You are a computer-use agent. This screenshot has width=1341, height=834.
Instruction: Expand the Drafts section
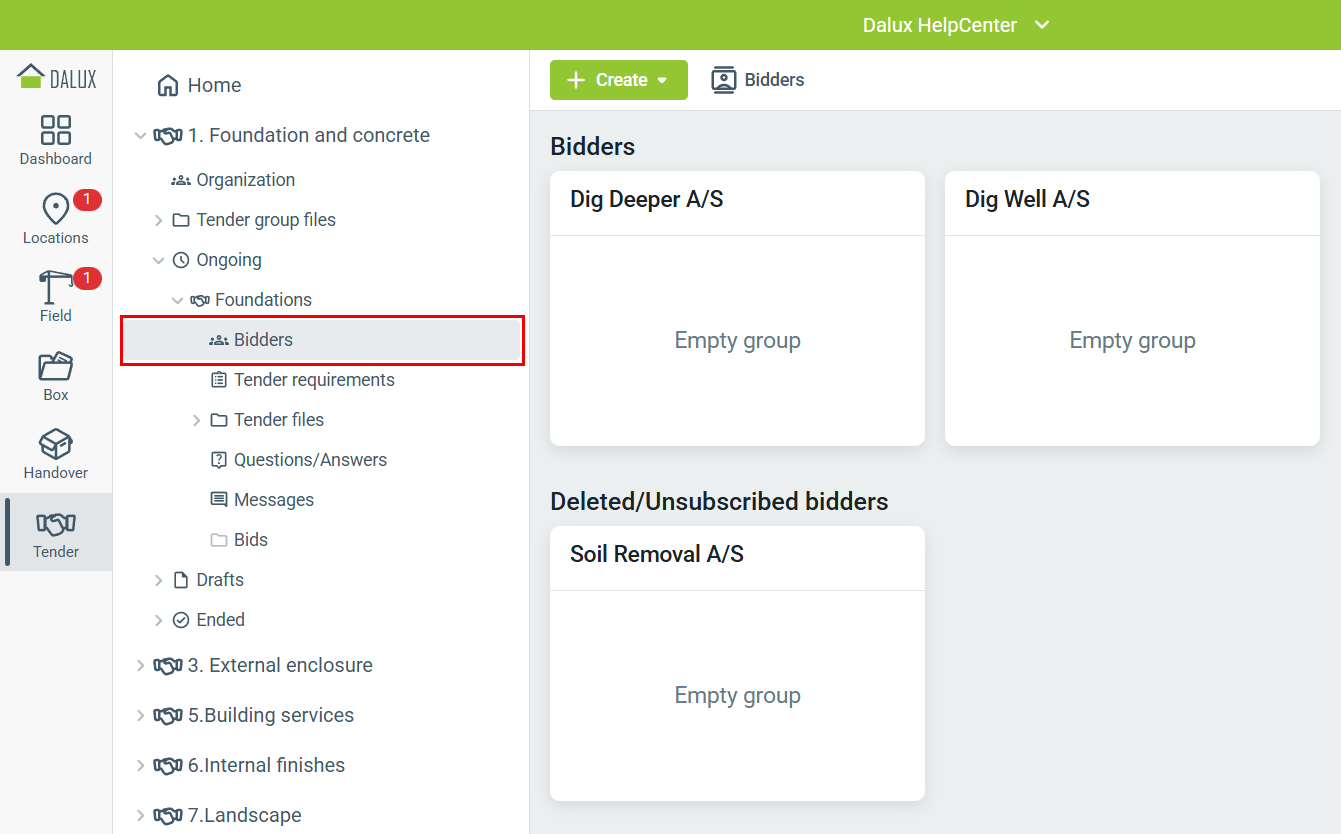coord(158,580)
